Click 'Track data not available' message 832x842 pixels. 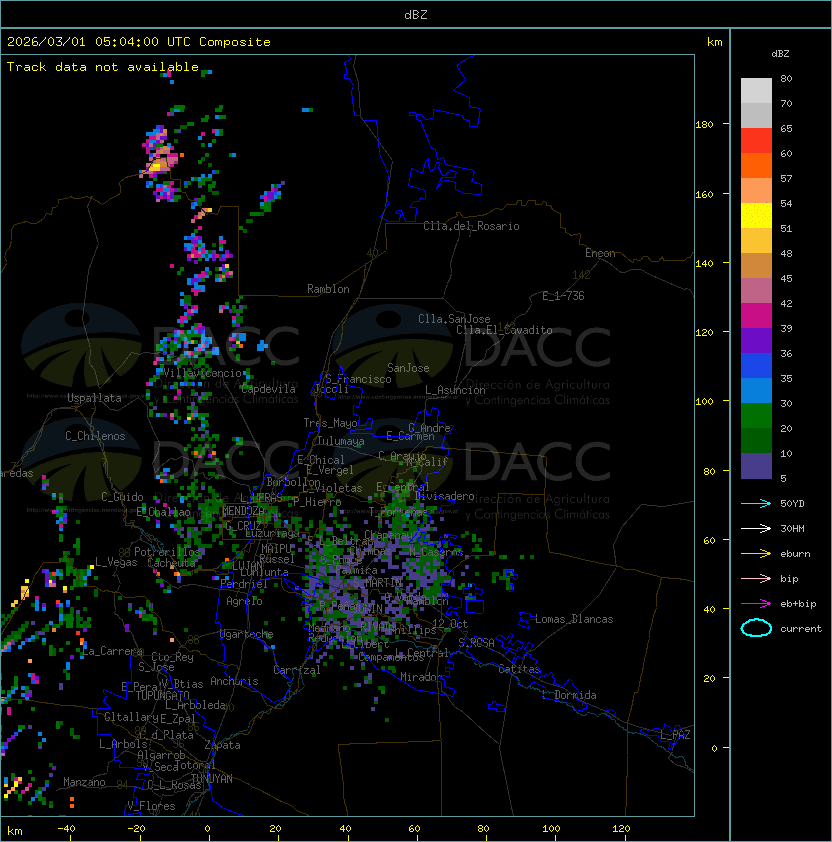tap(103, 67)
